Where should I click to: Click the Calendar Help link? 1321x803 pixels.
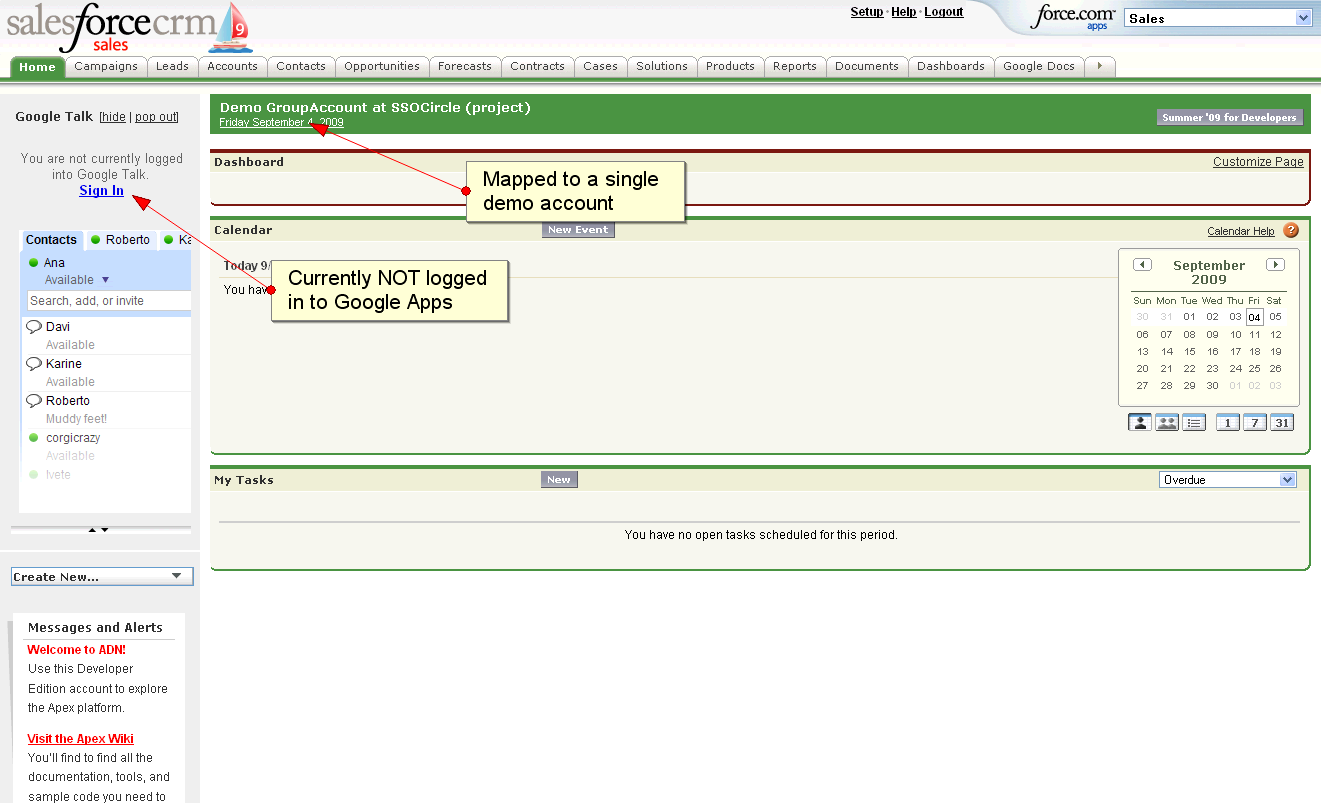1241,231
